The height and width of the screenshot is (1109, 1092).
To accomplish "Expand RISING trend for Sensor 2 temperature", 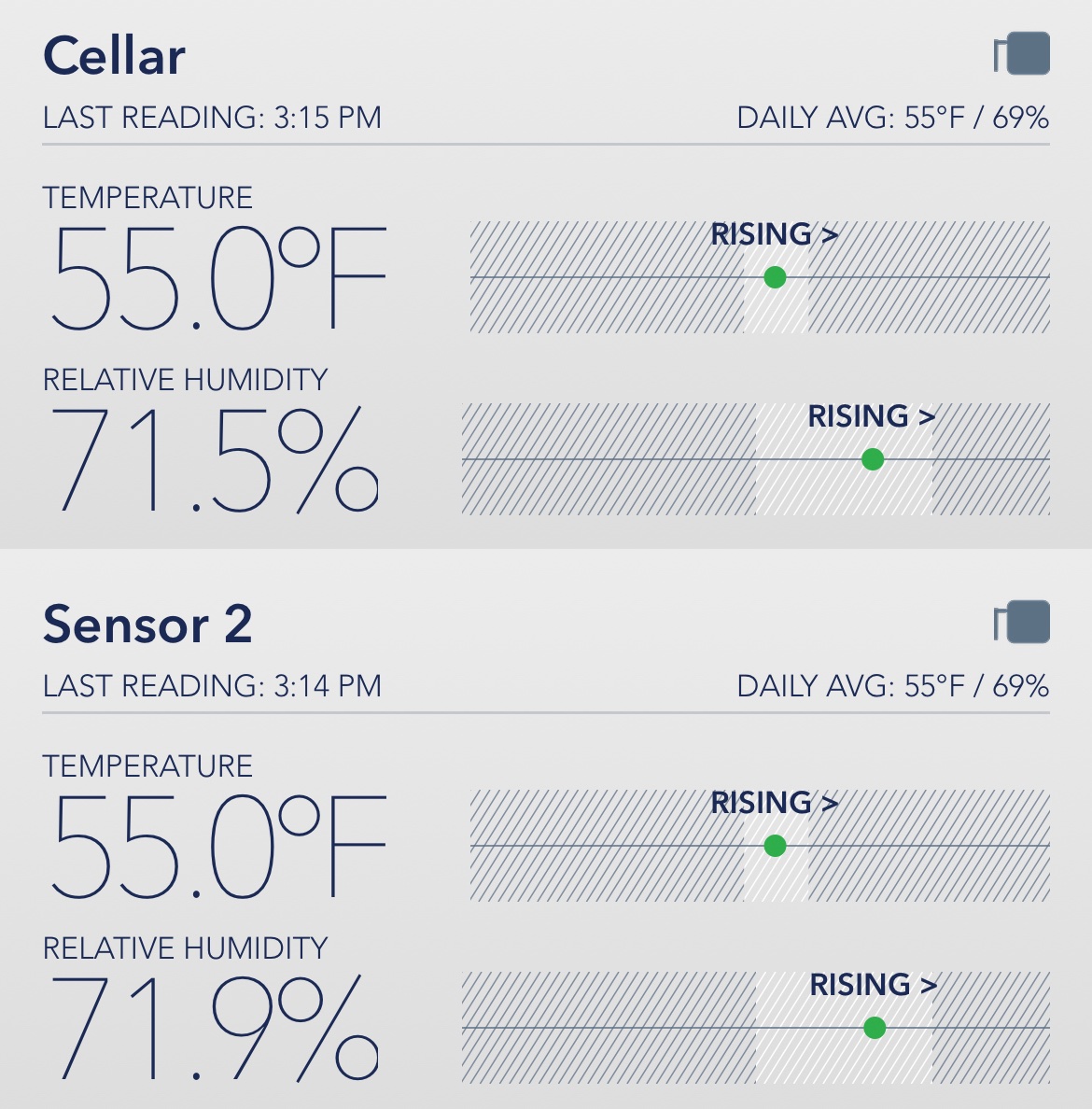I will coord(775,803).
